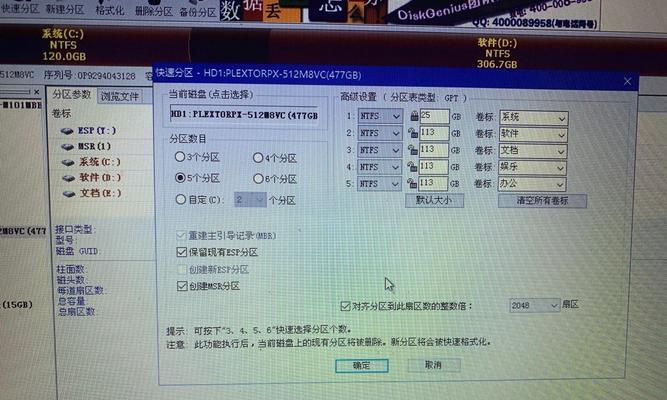Click the 清空所有卷标 button
The image size is (667, 400).
pos(542,201)
